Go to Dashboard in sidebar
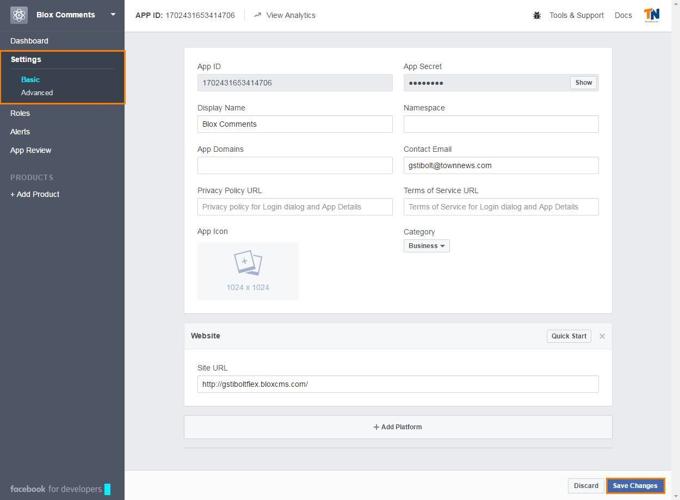 coord(29,41)
